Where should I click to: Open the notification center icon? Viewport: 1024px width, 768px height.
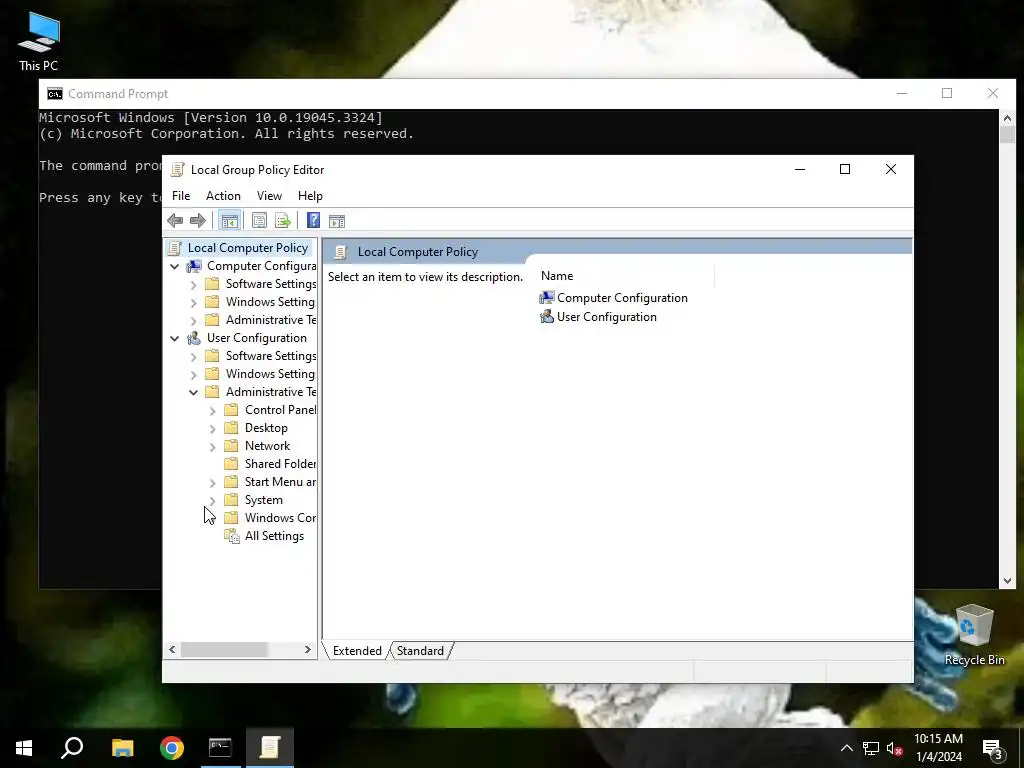pyautogui.click(x=993, y=748)
